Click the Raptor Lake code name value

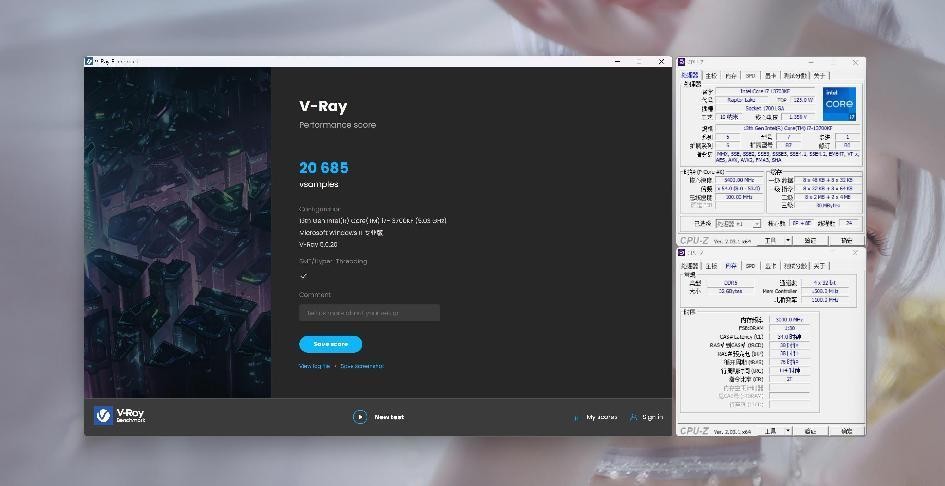point(741,99)
